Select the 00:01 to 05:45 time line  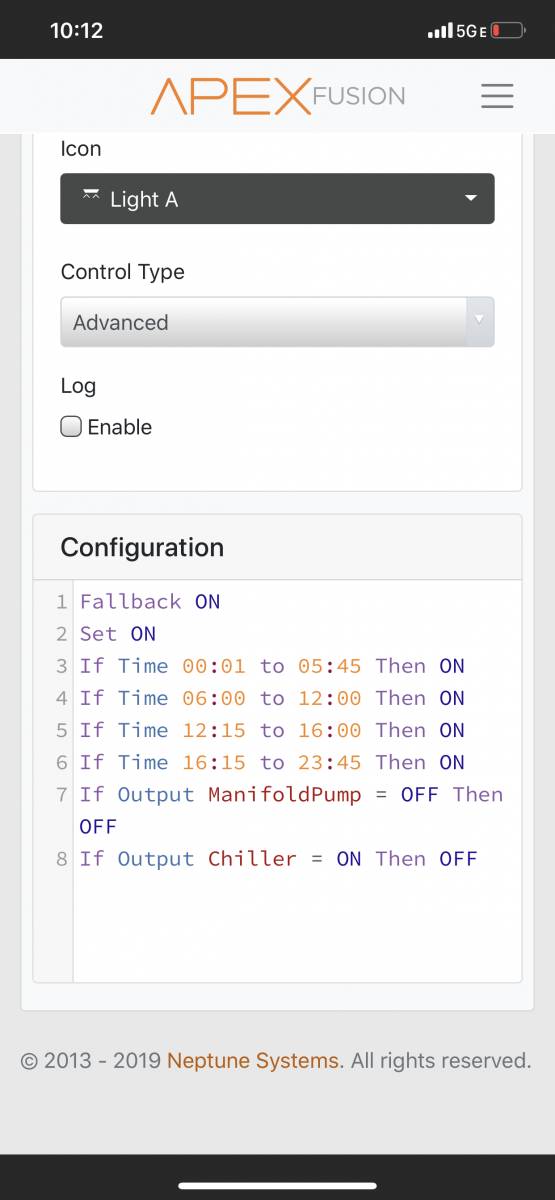pyautogui.click(x=272, y=665)
